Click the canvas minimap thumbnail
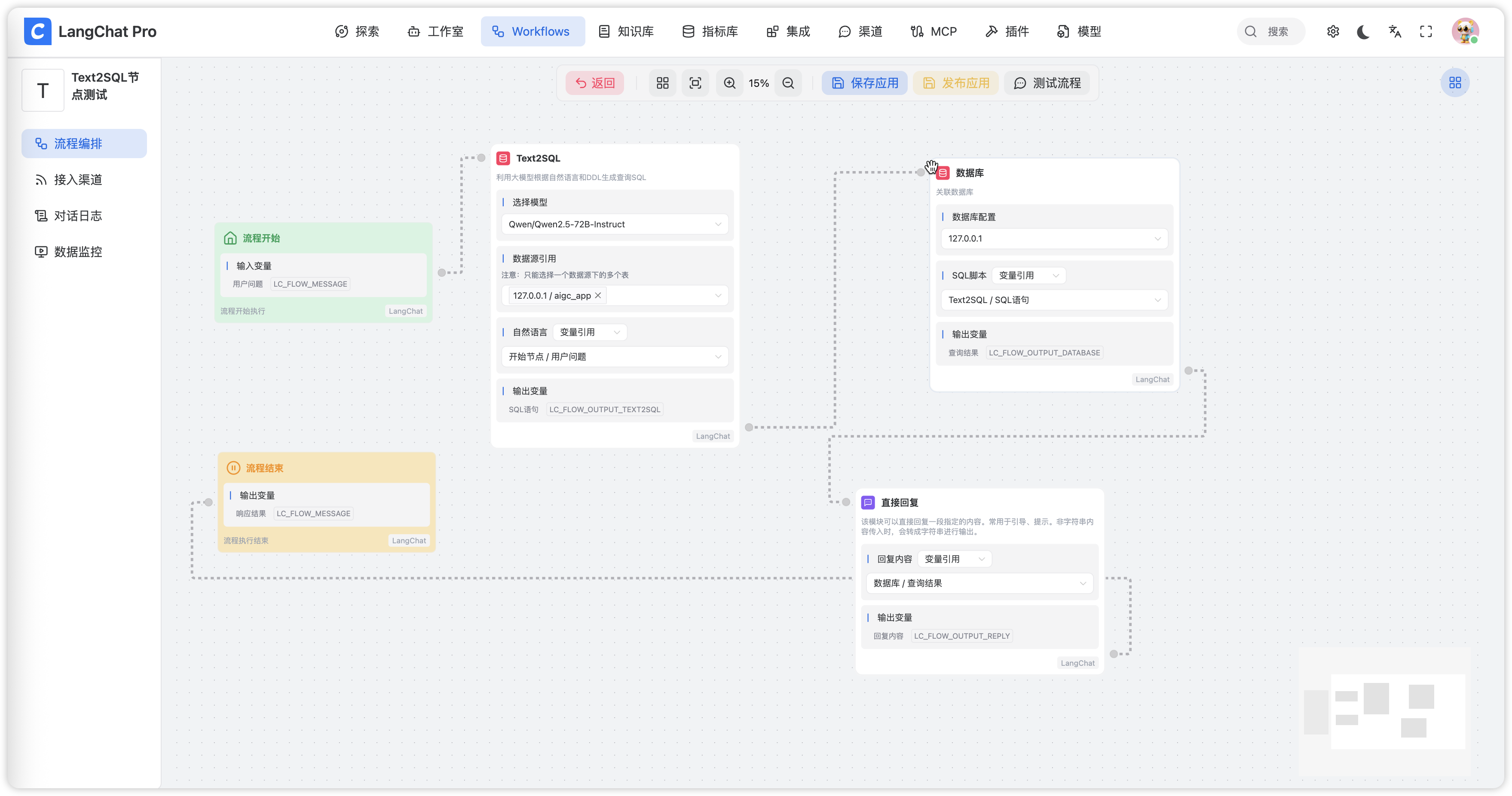 (x=1385, y=710)
